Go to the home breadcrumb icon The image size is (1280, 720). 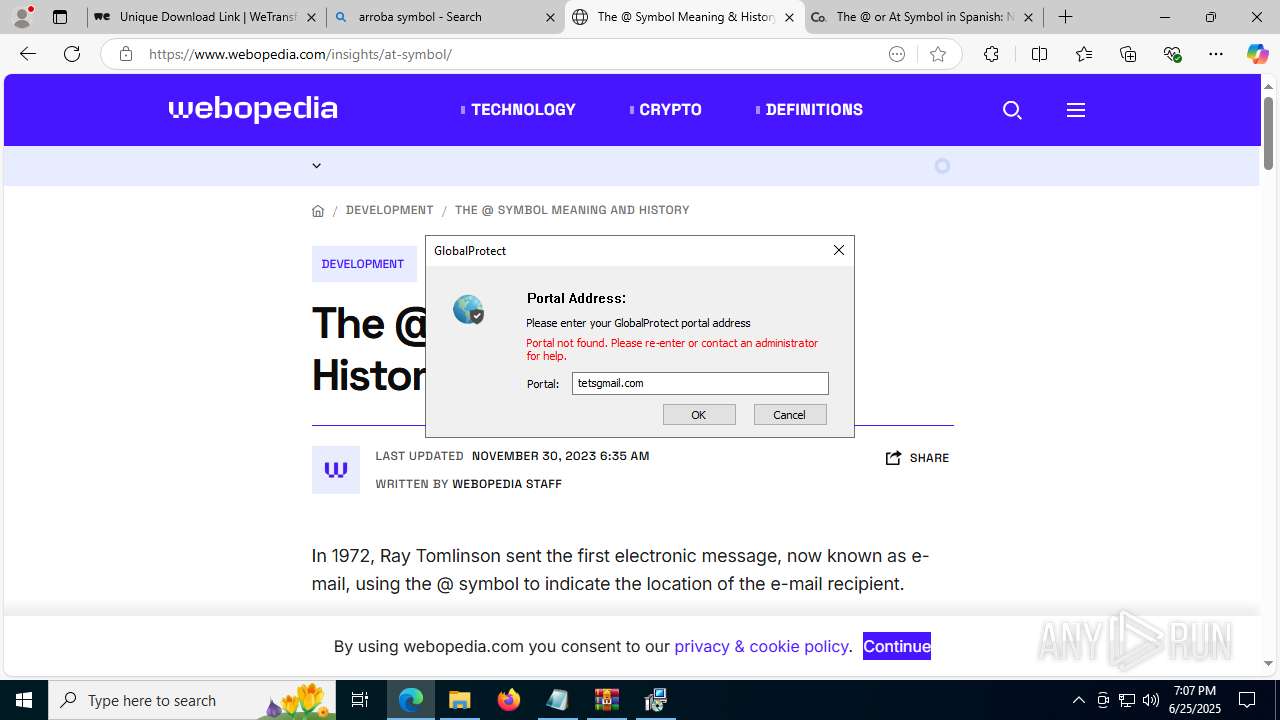318,210
